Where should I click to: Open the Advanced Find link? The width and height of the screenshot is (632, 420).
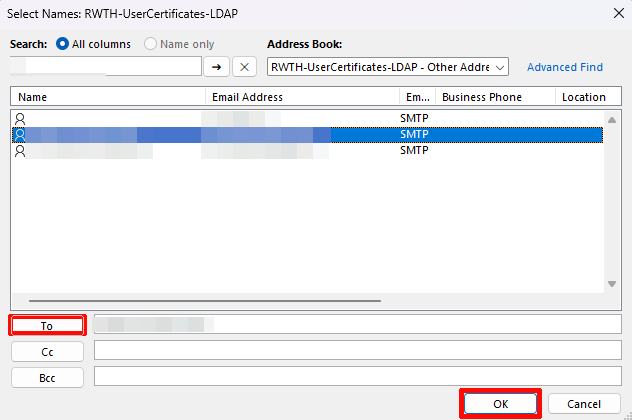point(565,67)
